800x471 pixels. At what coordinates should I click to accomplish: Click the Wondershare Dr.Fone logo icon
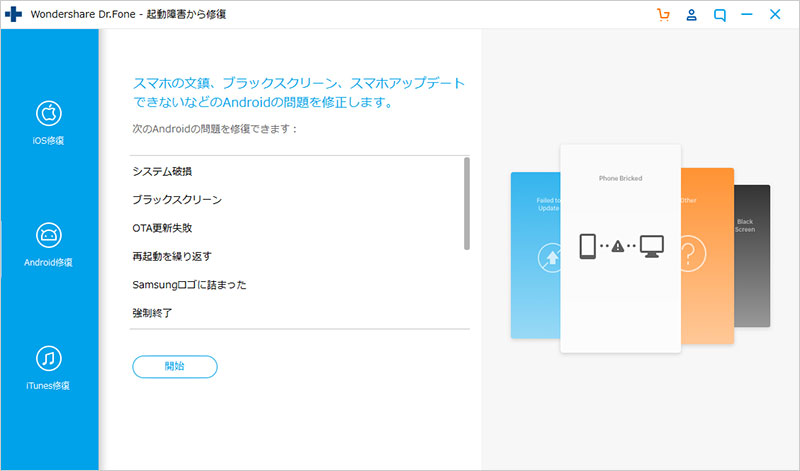[x=13, y=14]
